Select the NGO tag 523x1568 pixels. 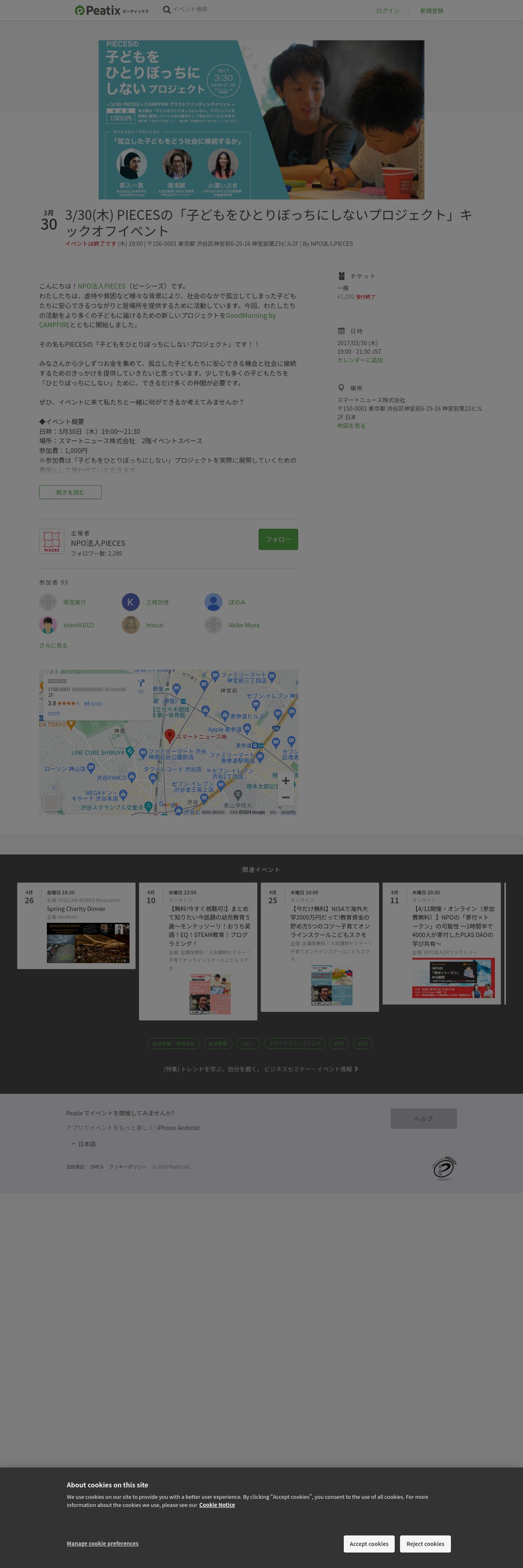363,1043
